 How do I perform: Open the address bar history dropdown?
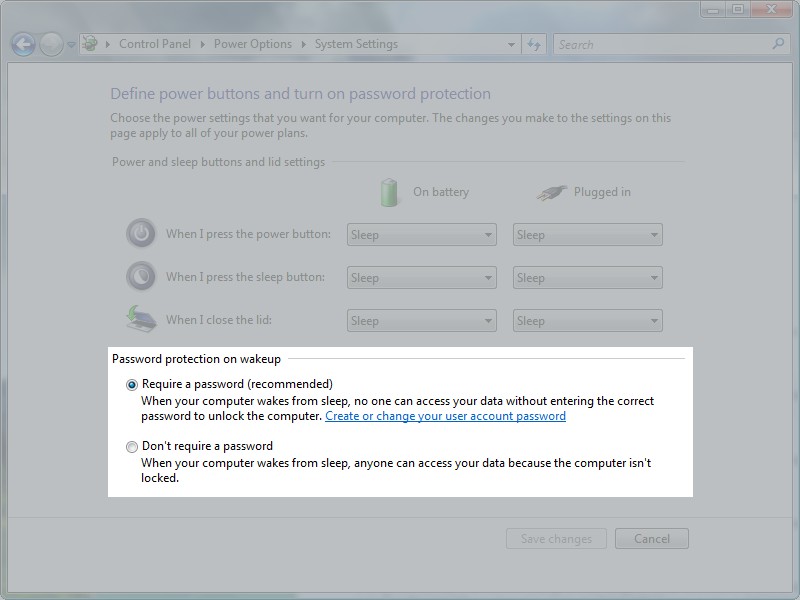511,45
